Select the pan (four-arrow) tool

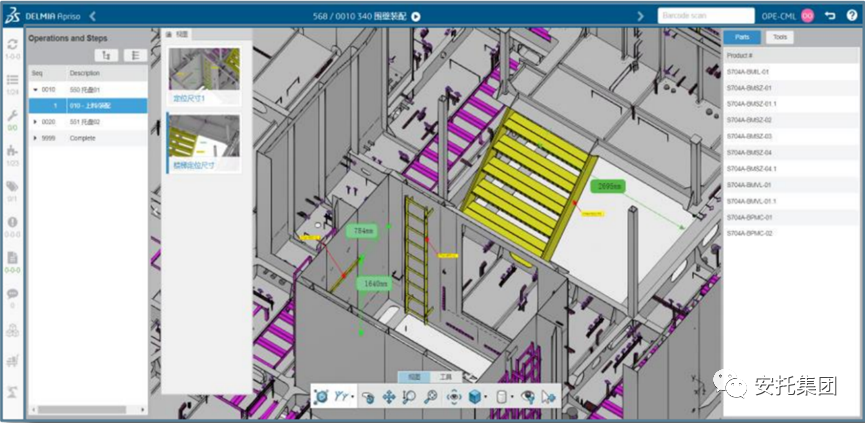click(x=389, y=396)
